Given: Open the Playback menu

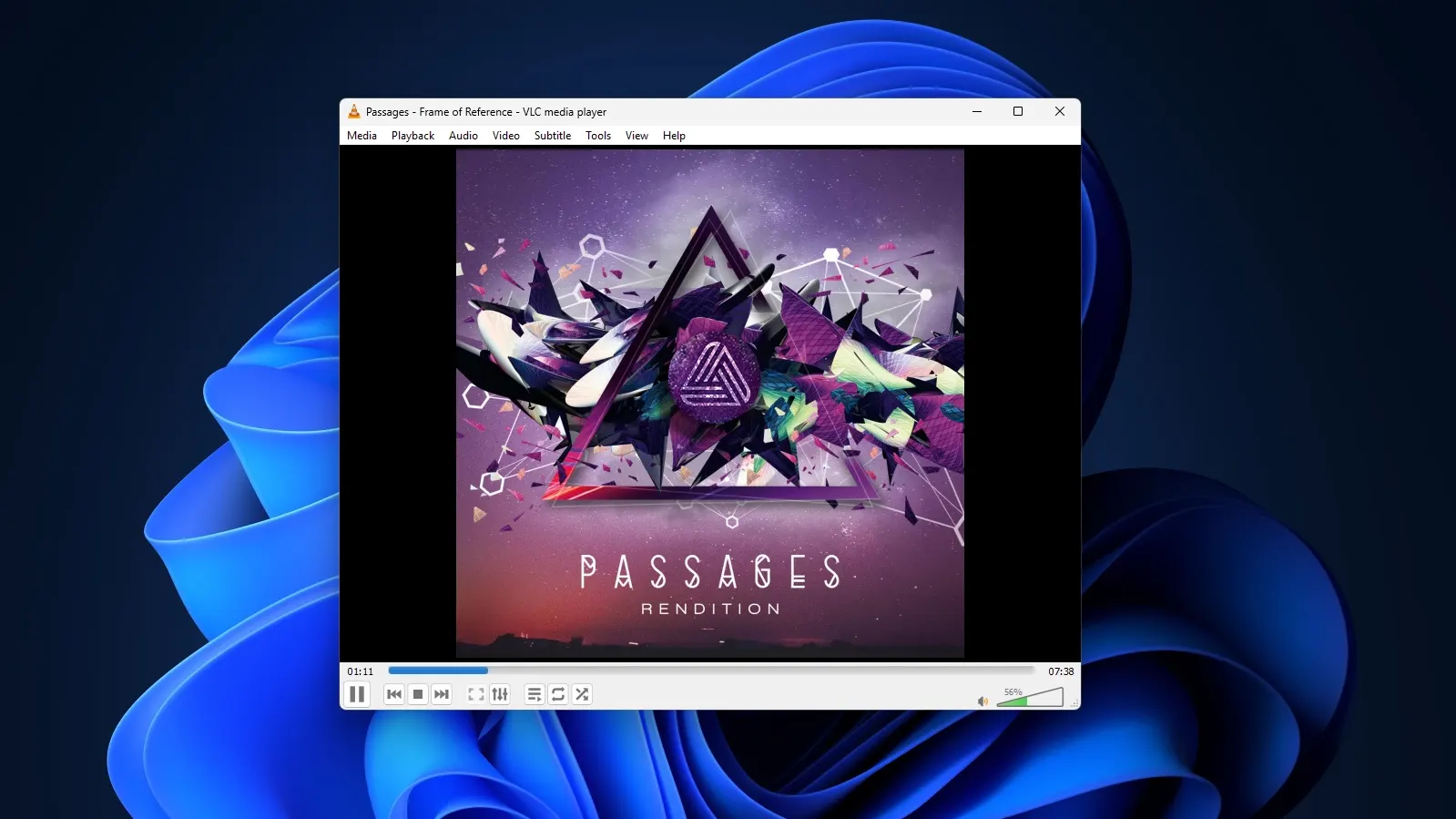Looking at the screenshot, I should pyautogui.click(x=412, y=136).
